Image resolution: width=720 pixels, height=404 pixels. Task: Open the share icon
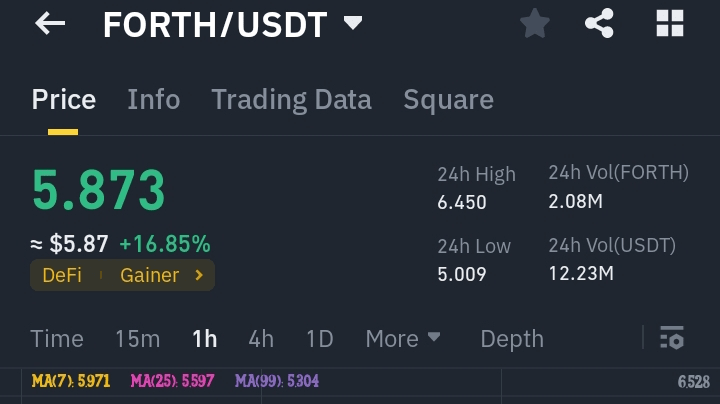599,23
